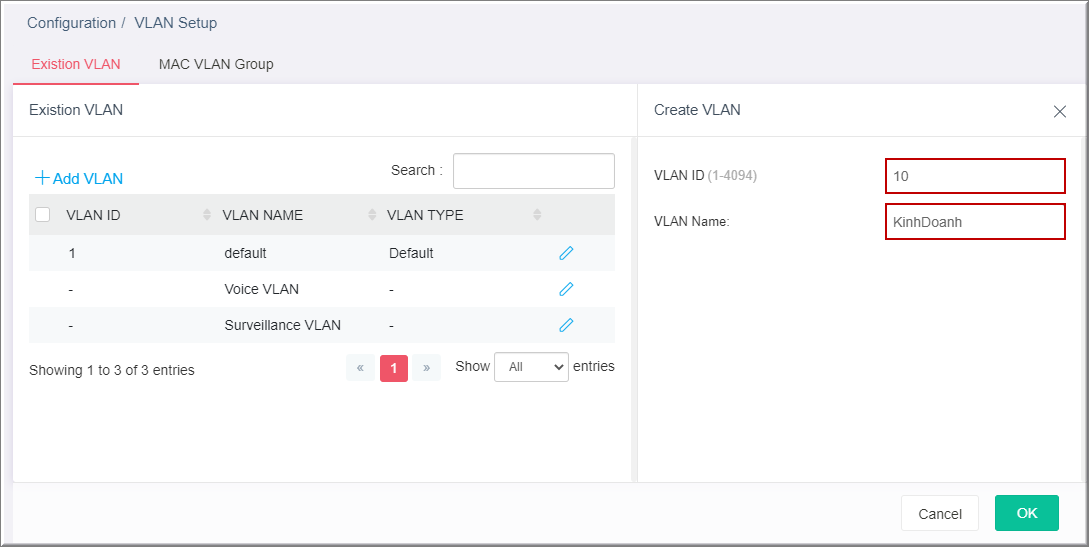The image size is (1089, 547).
Task: Click the VLAN Name field containing KinhDoanh
Action: click(975, 222)
